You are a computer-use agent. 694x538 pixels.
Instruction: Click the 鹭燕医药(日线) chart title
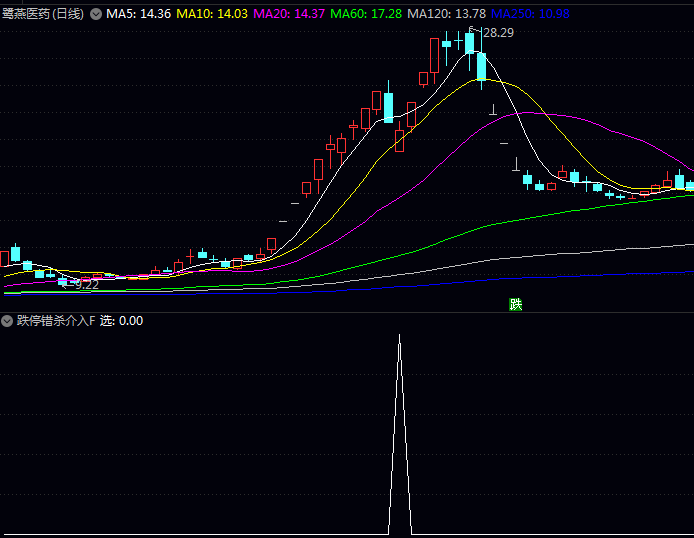pyautogui.click(x=43, y=14)
